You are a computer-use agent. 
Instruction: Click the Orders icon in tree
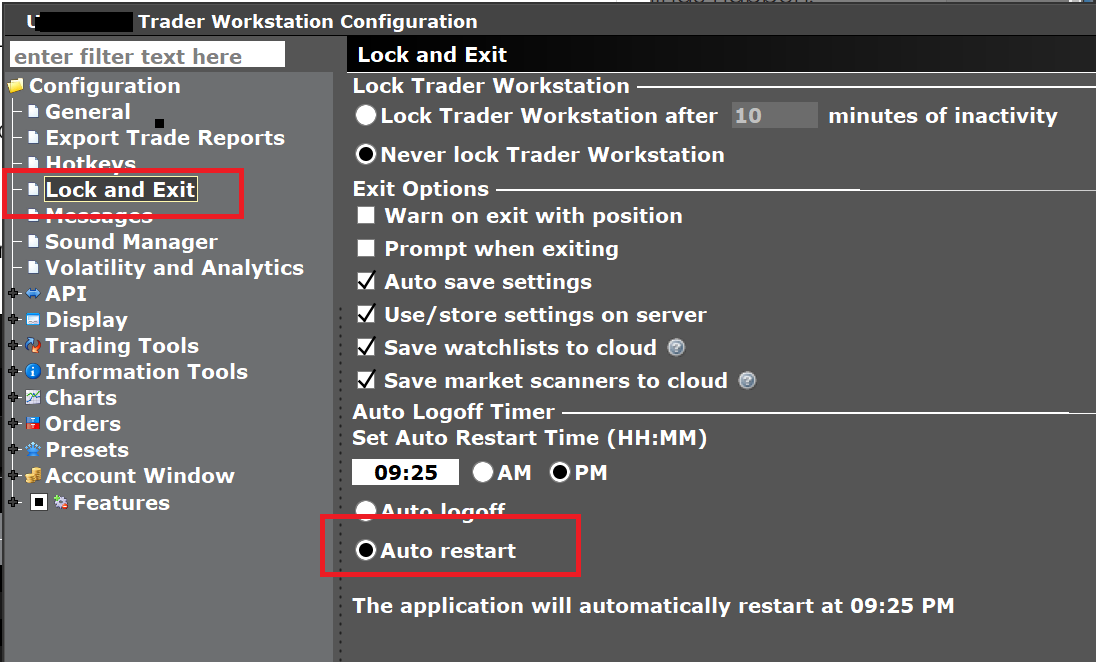click(33, 423)
